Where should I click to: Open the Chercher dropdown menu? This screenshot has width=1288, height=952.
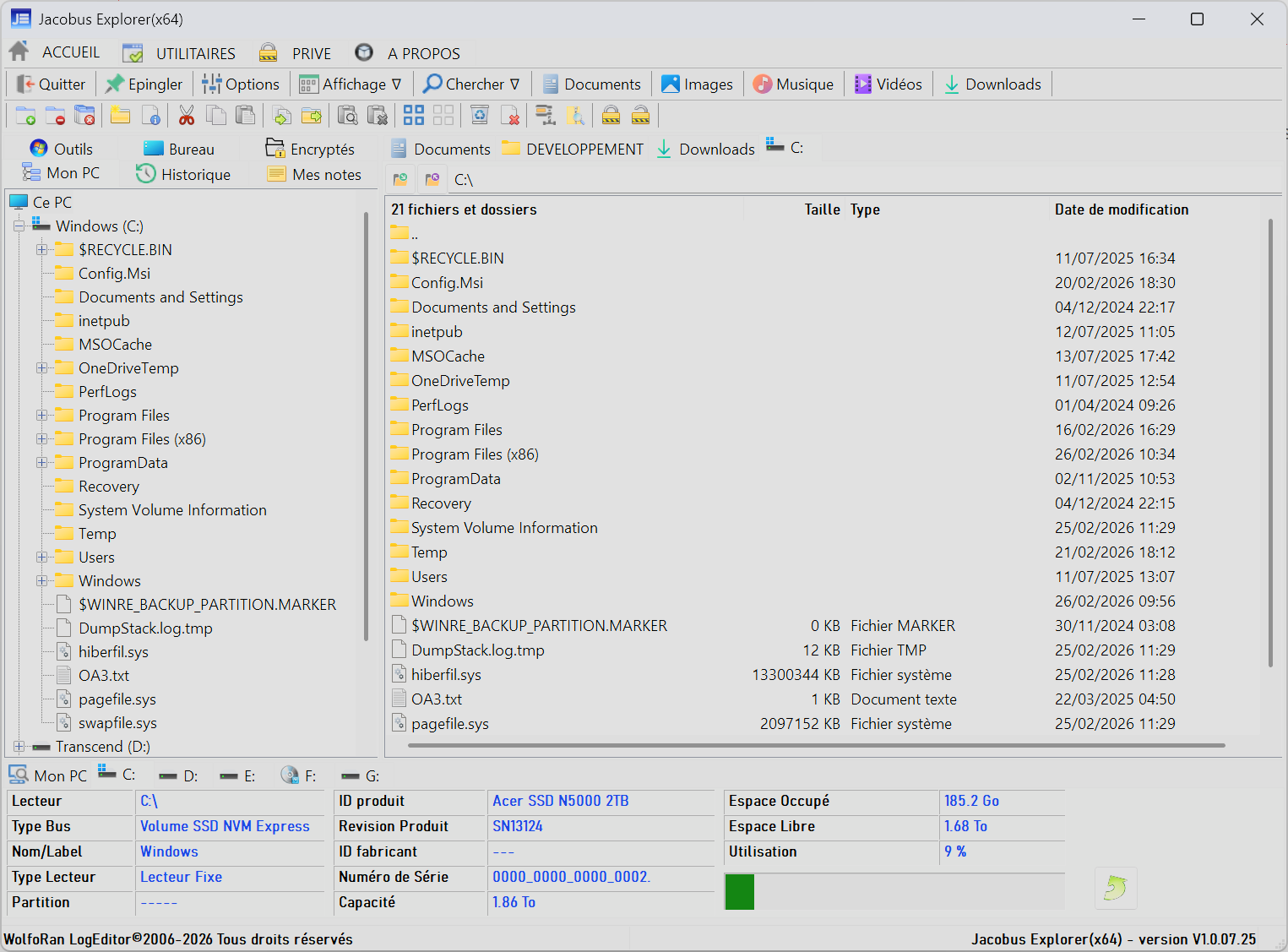point(472,84)
